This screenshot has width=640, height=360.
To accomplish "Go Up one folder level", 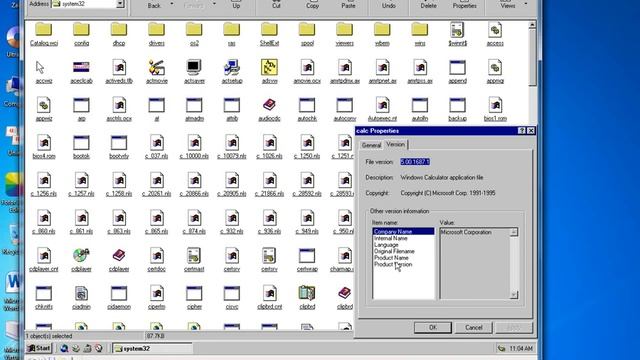I will [236, 5].
